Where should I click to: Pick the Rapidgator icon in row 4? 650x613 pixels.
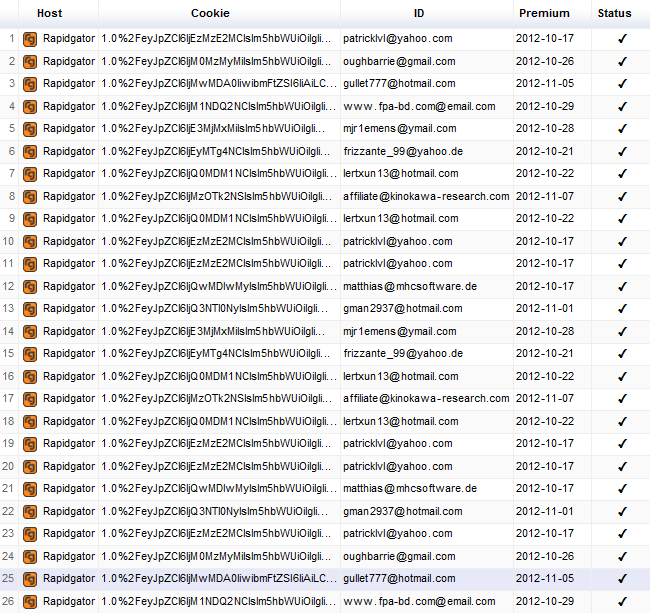(30, 107)
